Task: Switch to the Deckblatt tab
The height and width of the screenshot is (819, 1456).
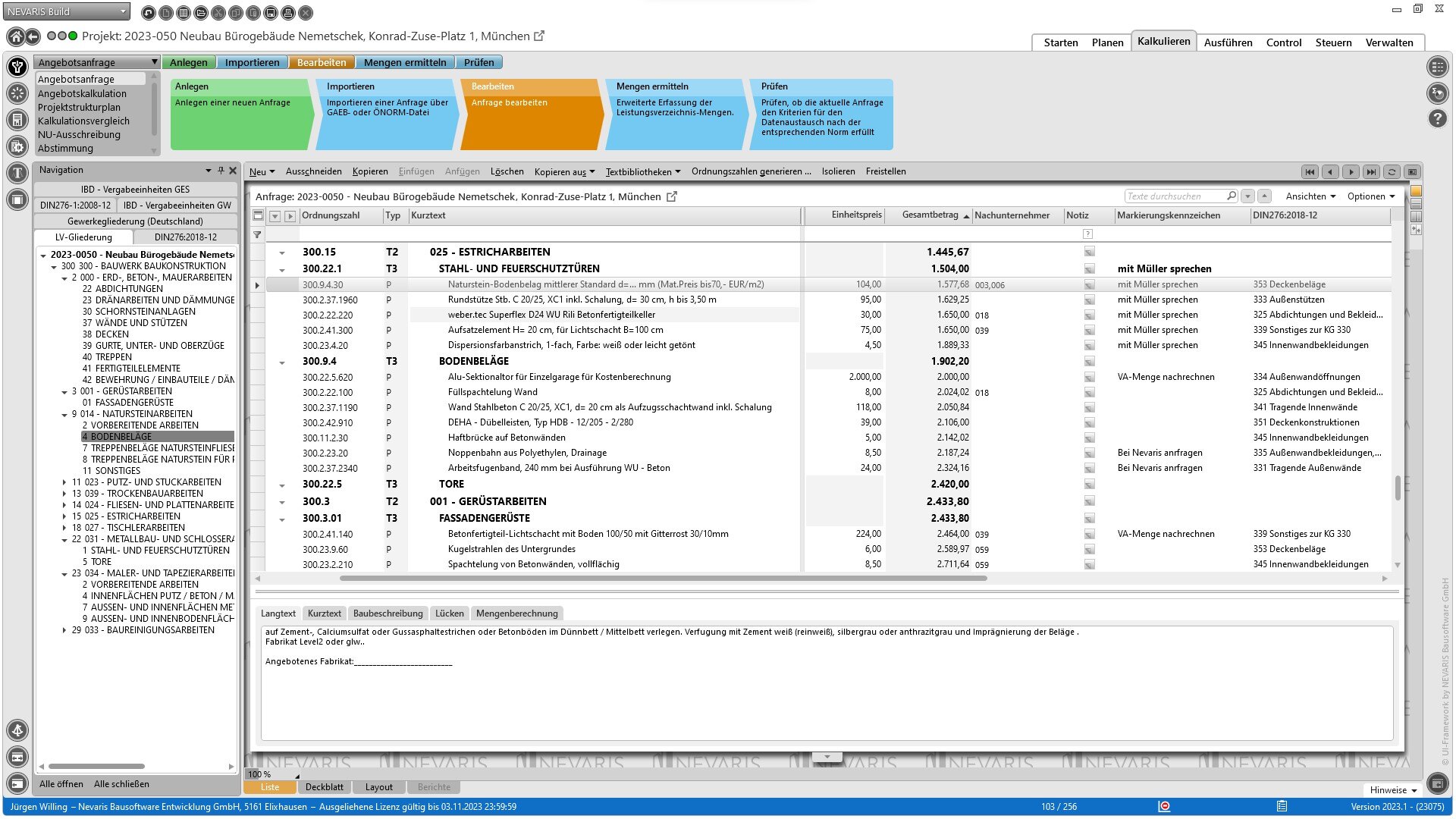Action: click(x=324, y=787)
